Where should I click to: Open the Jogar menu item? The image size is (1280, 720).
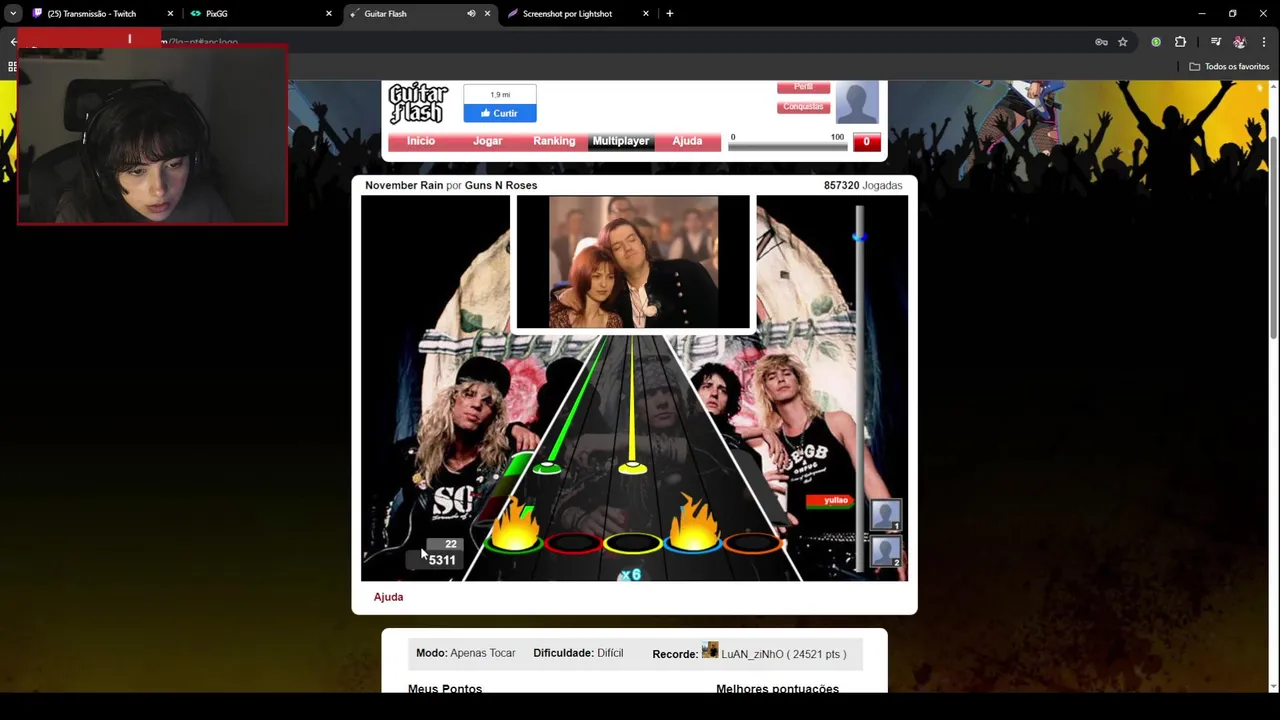coord(488,141)
